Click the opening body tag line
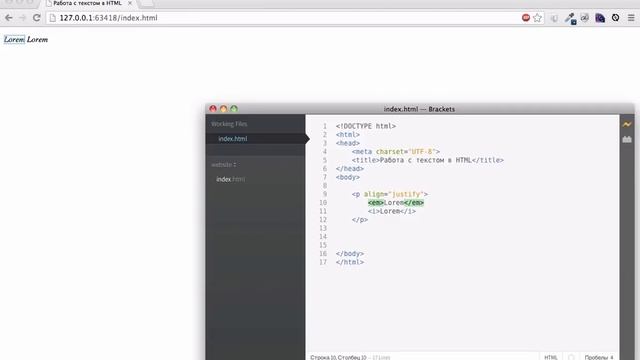640x360 pixels. tap(348, 177)
